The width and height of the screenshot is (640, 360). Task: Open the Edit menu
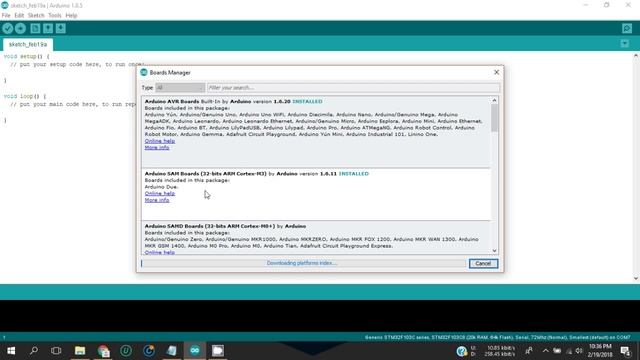pos(19,16)
